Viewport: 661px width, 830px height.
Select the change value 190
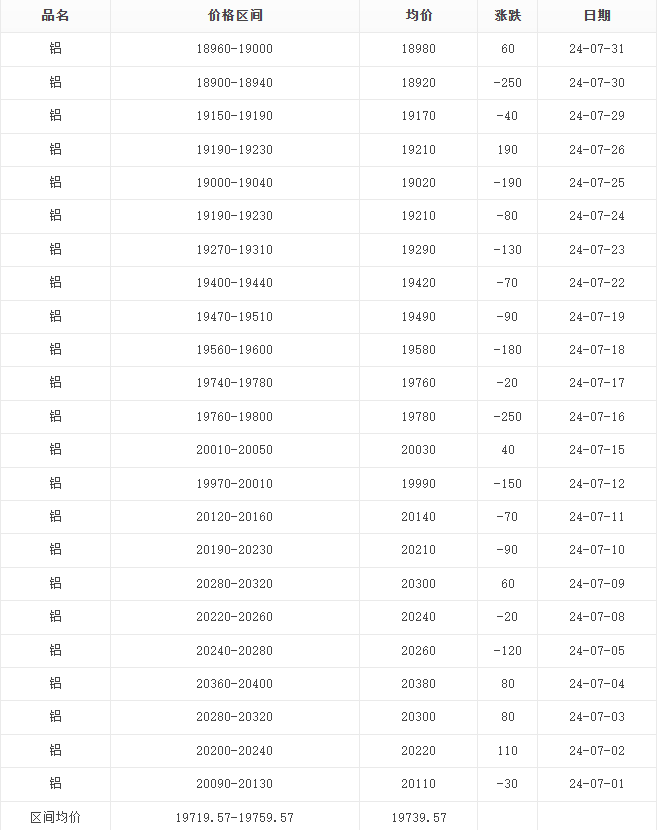507,150
